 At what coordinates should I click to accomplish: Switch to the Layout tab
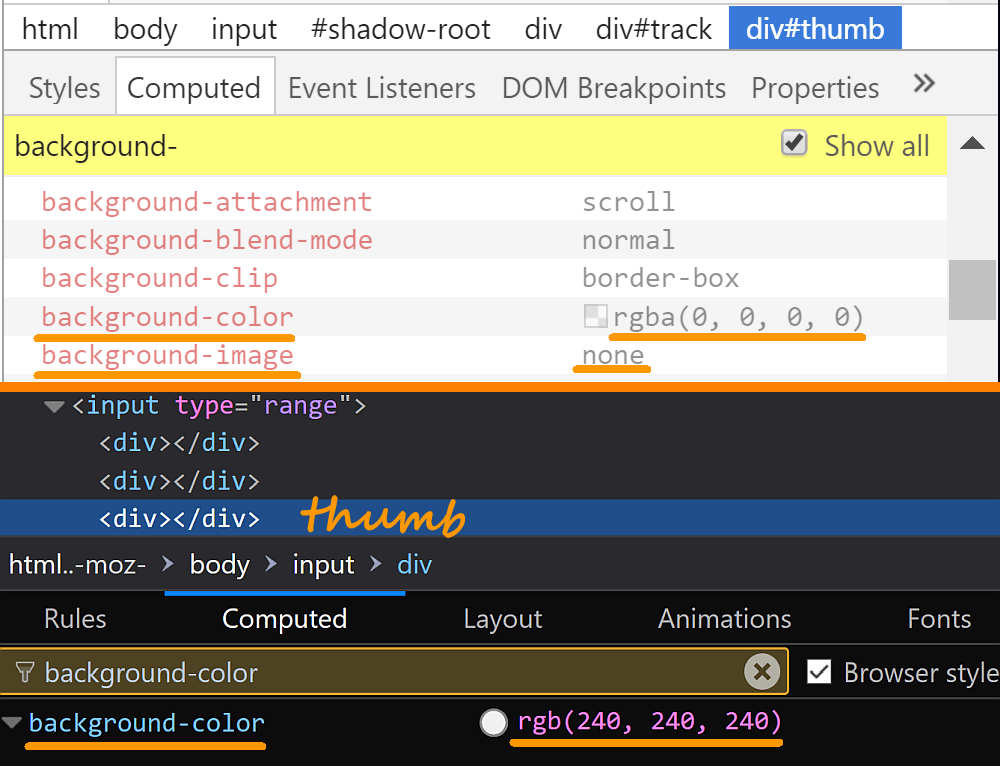502,619
